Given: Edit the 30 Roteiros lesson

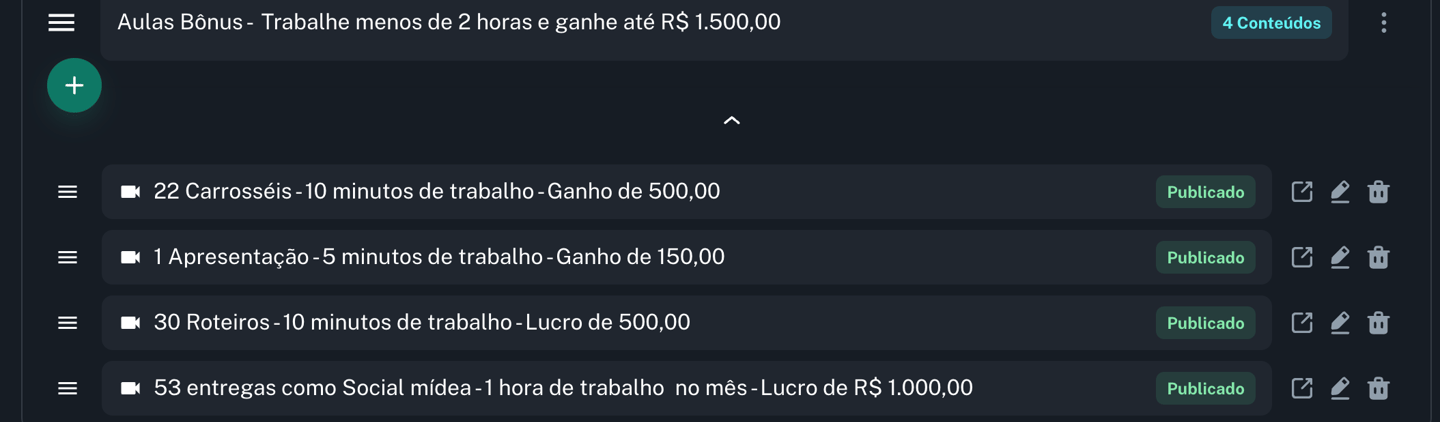Looking at the screenshot, I should point(1340,323).
